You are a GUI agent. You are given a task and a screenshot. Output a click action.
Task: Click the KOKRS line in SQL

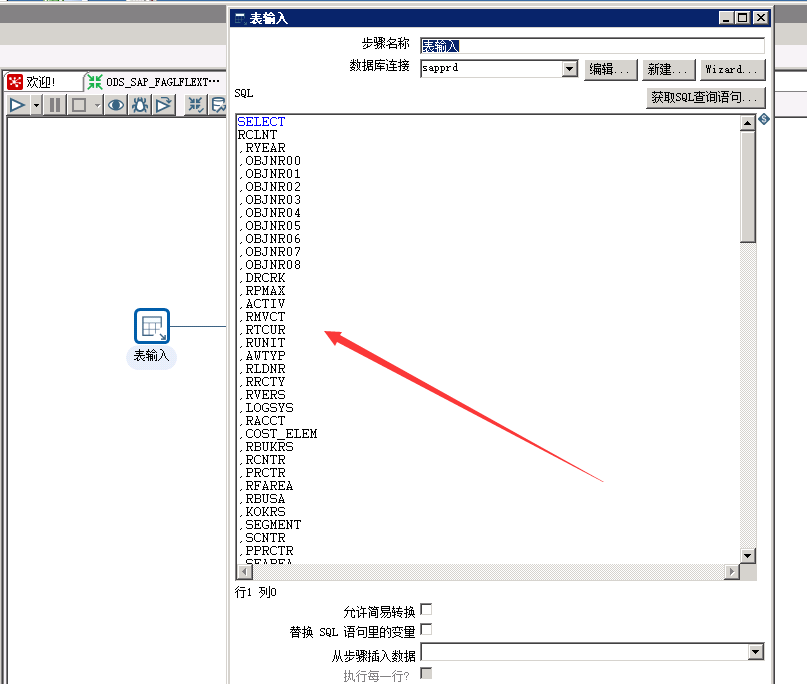coord(262,512)
